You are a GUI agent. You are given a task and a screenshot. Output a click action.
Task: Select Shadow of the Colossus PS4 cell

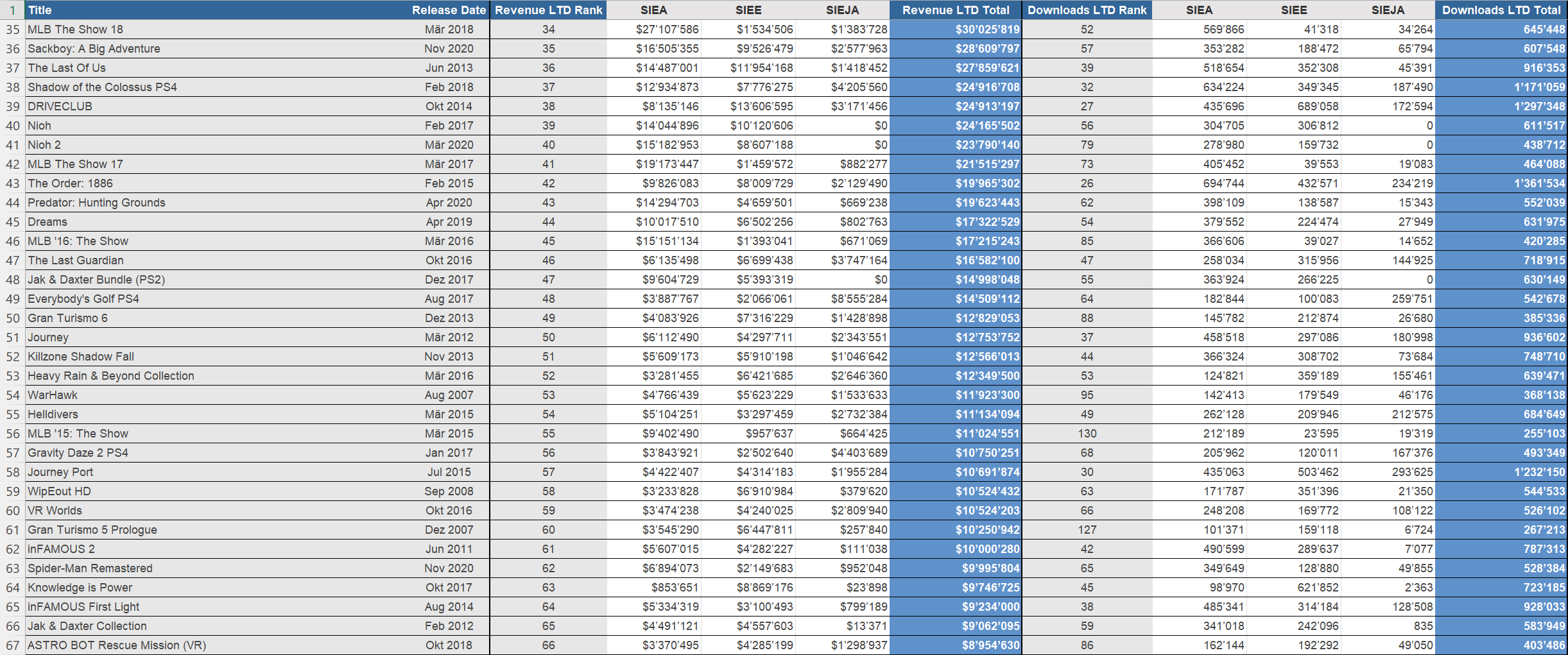[x=217, y=87]
